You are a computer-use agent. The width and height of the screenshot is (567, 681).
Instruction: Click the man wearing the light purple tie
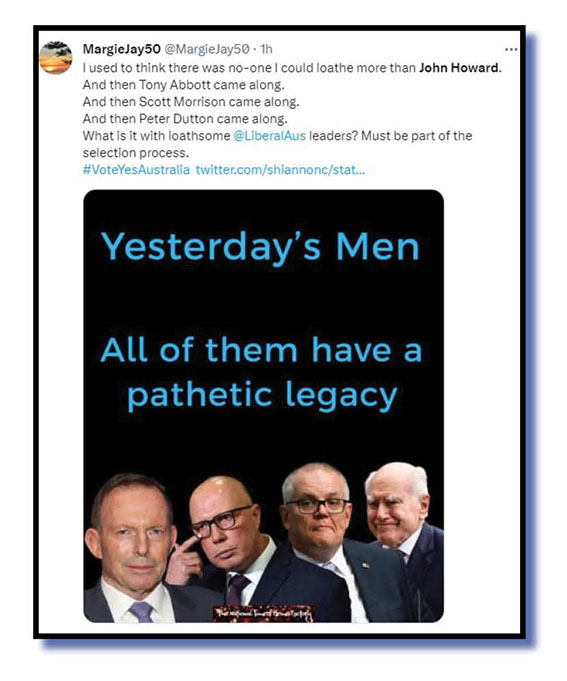coord(132,547)
